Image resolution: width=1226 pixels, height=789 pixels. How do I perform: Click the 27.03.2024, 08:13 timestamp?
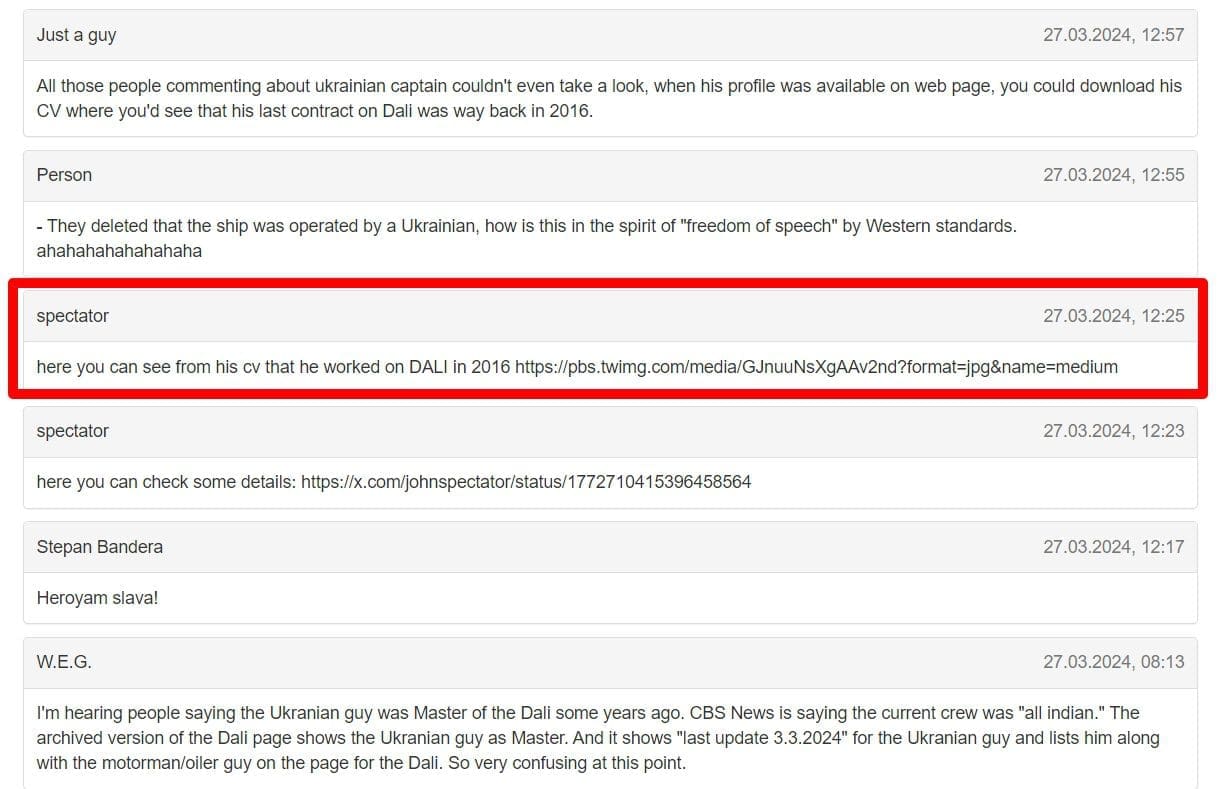click(x=1113, y=662)
